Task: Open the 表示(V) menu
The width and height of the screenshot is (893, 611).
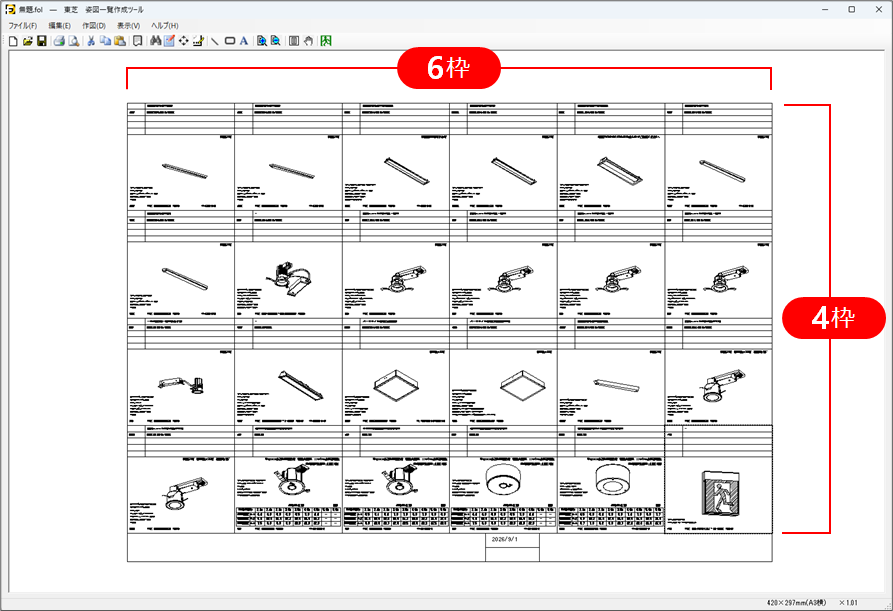Action: 129,26
